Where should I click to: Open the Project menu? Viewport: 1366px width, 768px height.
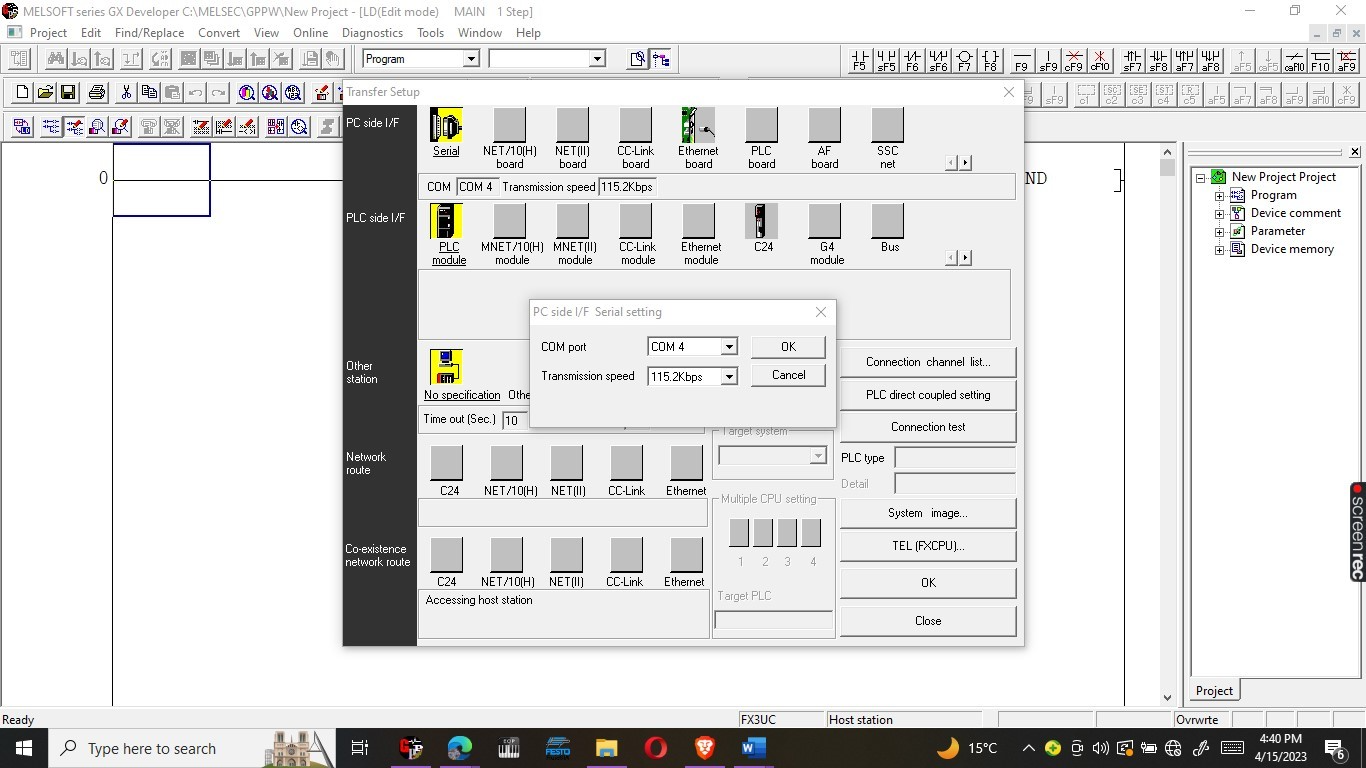coord(48,33)
